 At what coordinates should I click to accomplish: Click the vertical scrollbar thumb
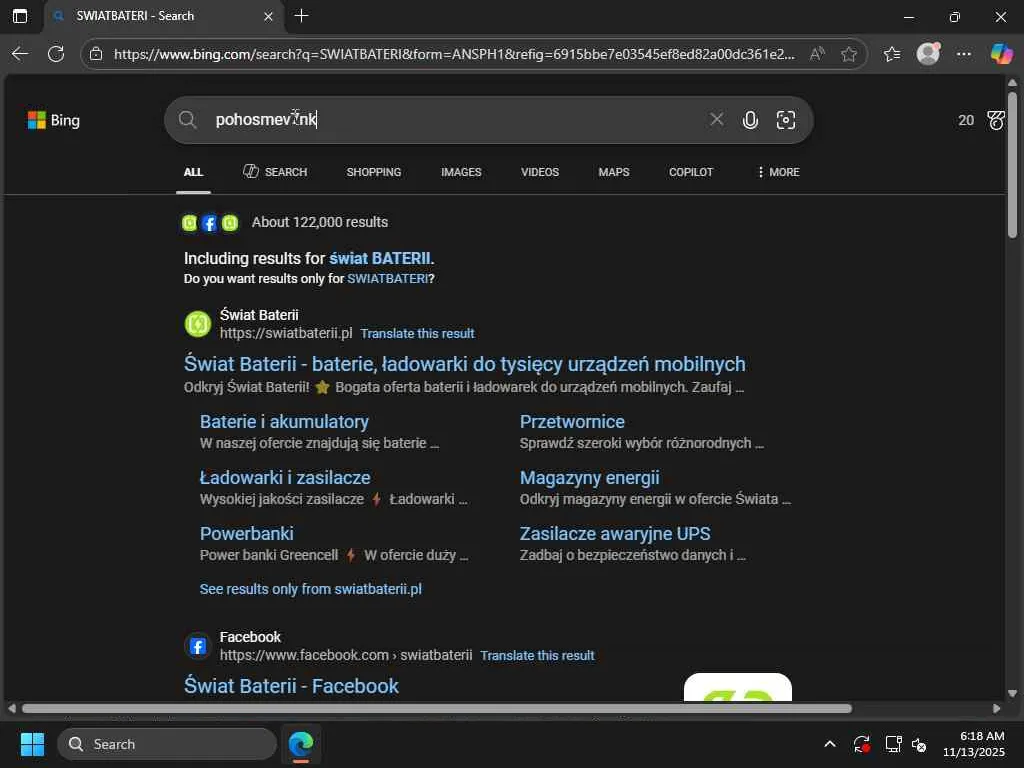(1012, 165)
